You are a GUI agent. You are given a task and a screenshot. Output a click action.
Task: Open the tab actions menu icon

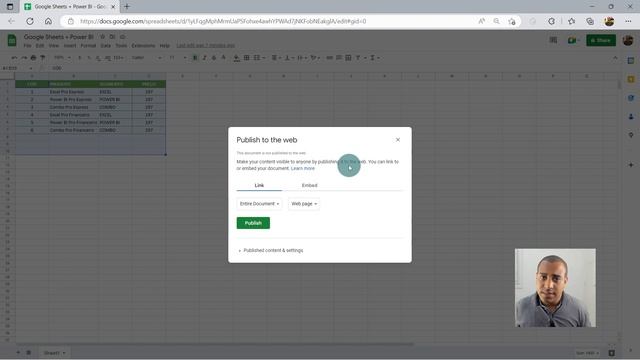click(x=10, y=7)
